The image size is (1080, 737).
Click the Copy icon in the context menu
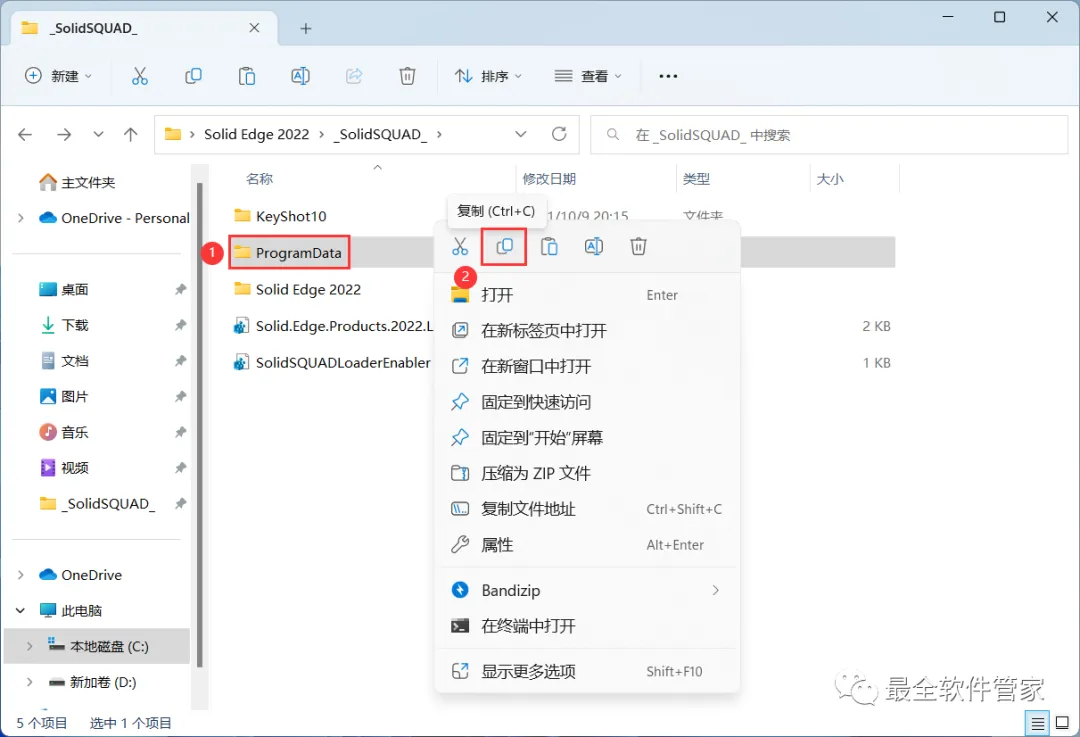point(504,247)
